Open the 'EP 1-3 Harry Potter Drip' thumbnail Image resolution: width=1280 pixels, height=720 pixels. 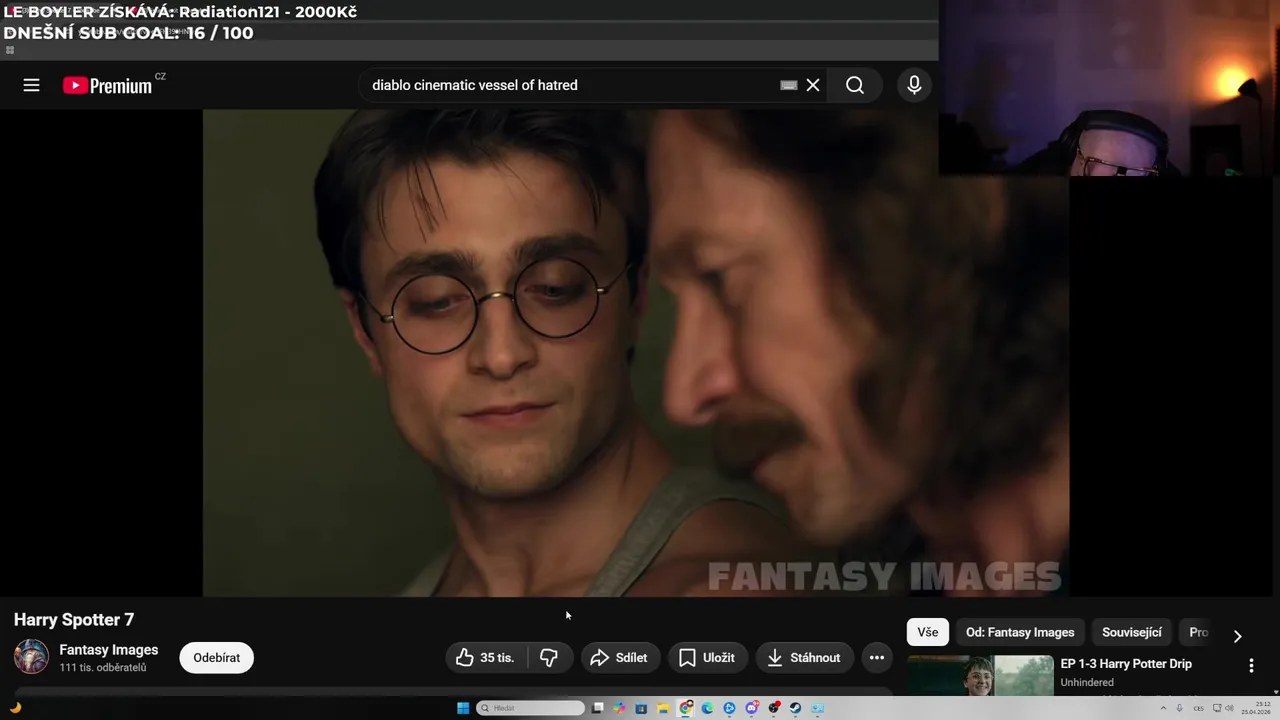click(x=980, y=676)
